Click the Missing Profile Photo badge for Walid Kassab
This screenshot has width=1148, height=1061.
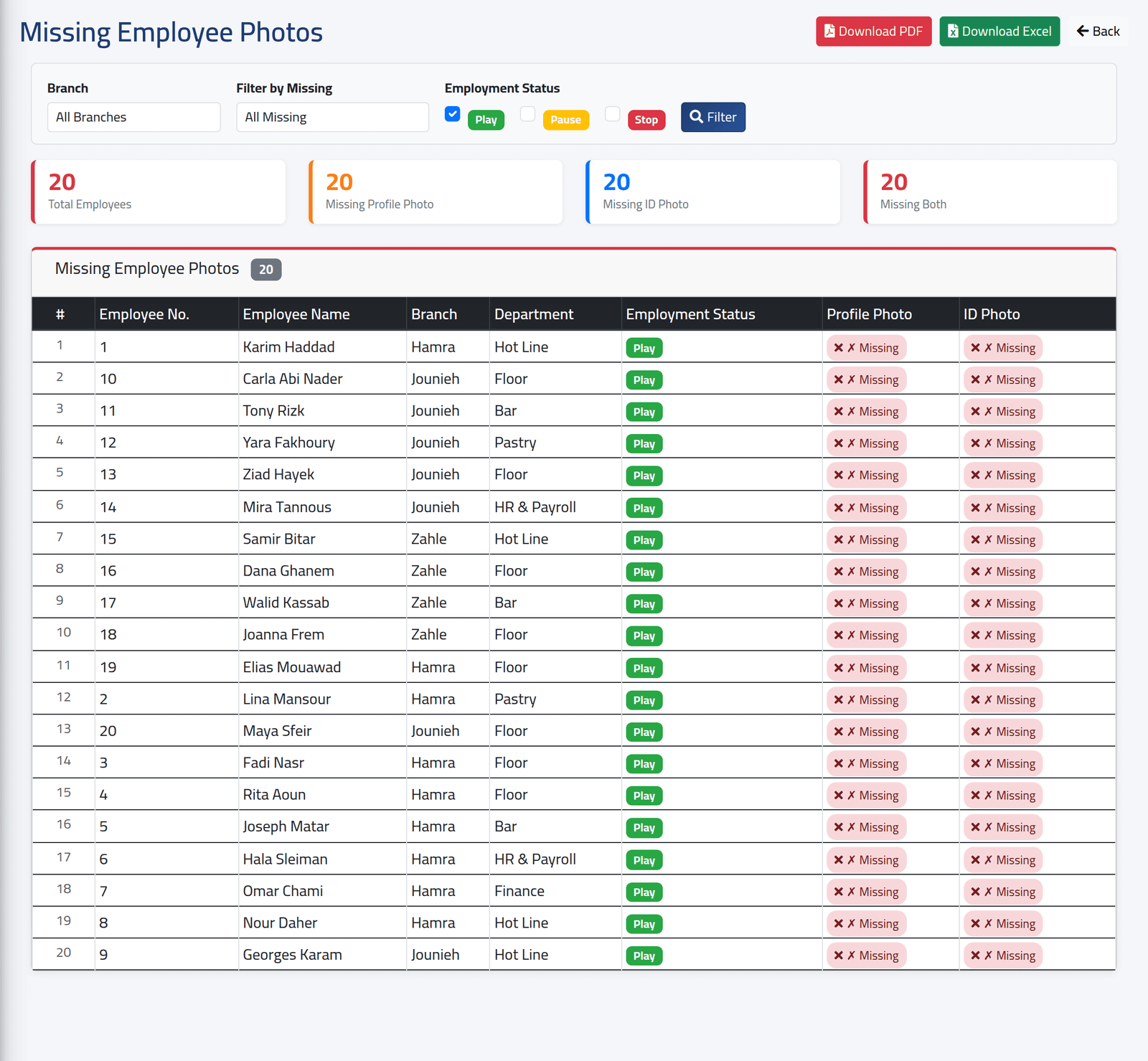point(866,603)
